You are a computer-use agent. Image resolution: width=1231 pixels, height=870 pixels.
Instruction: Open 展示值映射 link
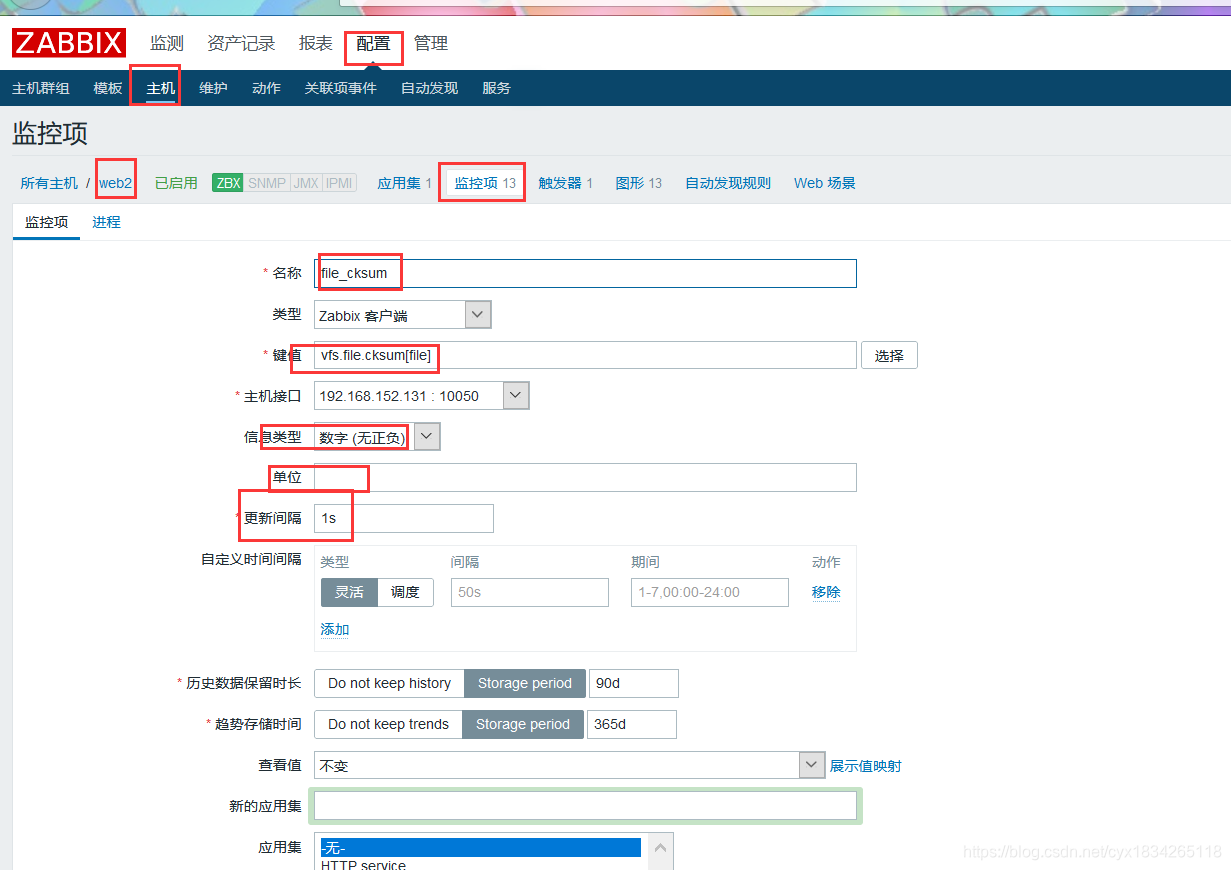865,765
